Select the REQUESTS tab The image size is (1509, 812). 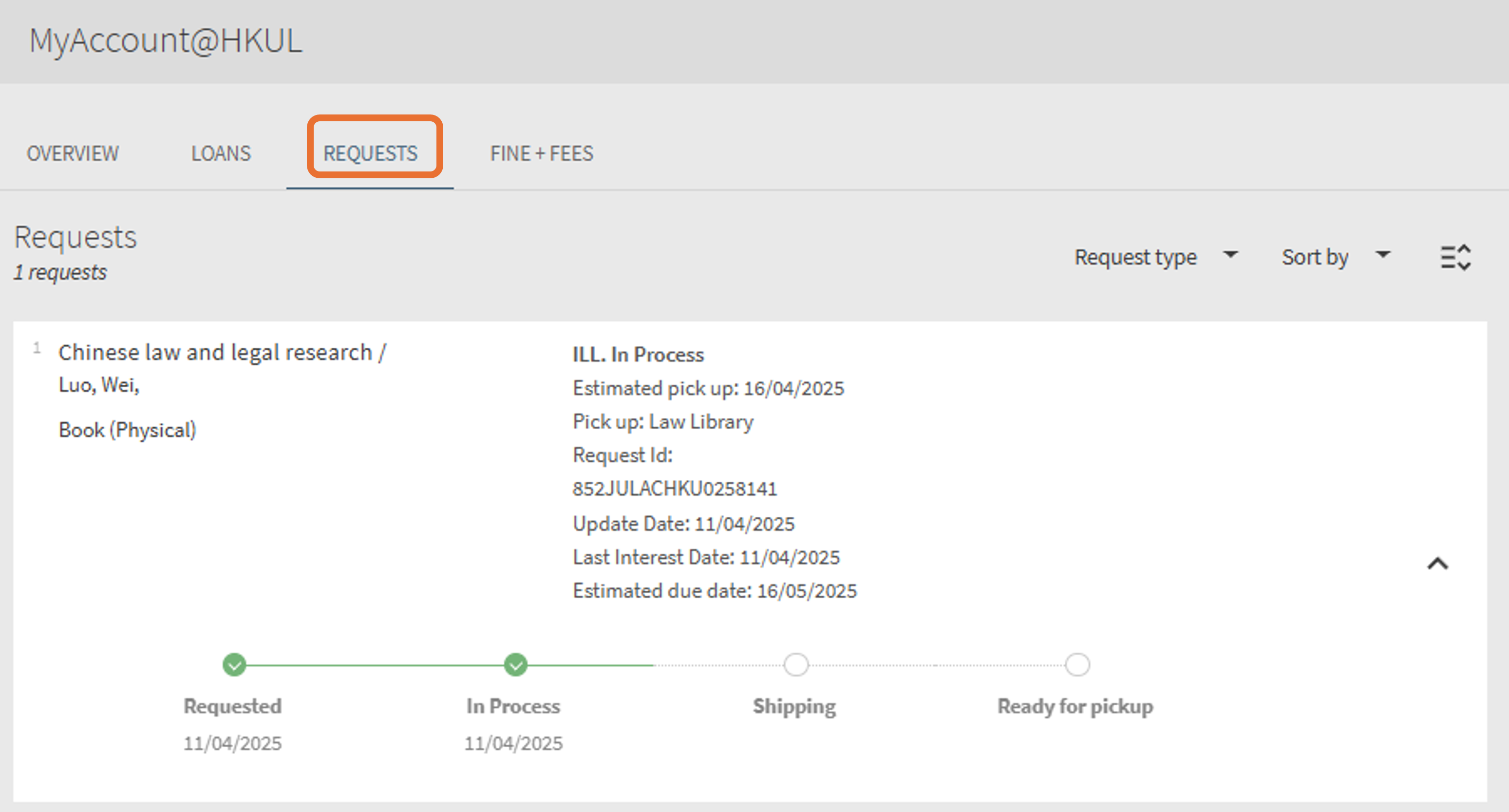click(x=370, y=153)
